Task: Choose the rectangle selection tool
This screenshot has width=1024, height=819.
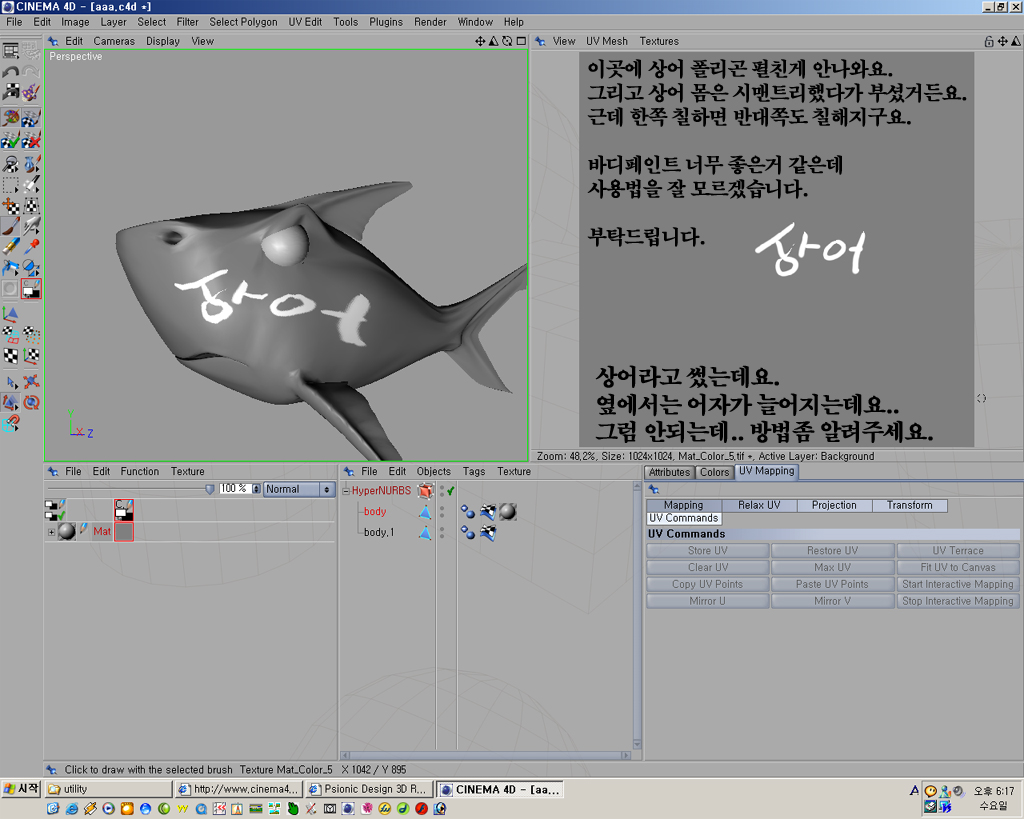Action: coord(10,184)
